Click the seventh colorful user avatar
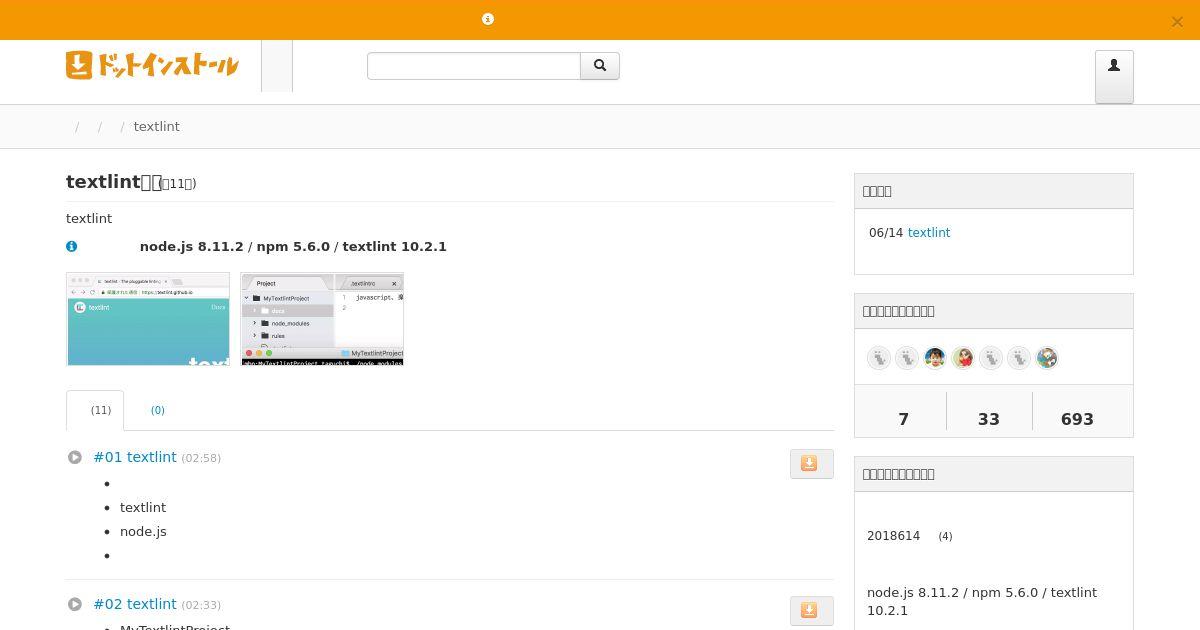1200x630 pixels. click(x=1047, y=358)
